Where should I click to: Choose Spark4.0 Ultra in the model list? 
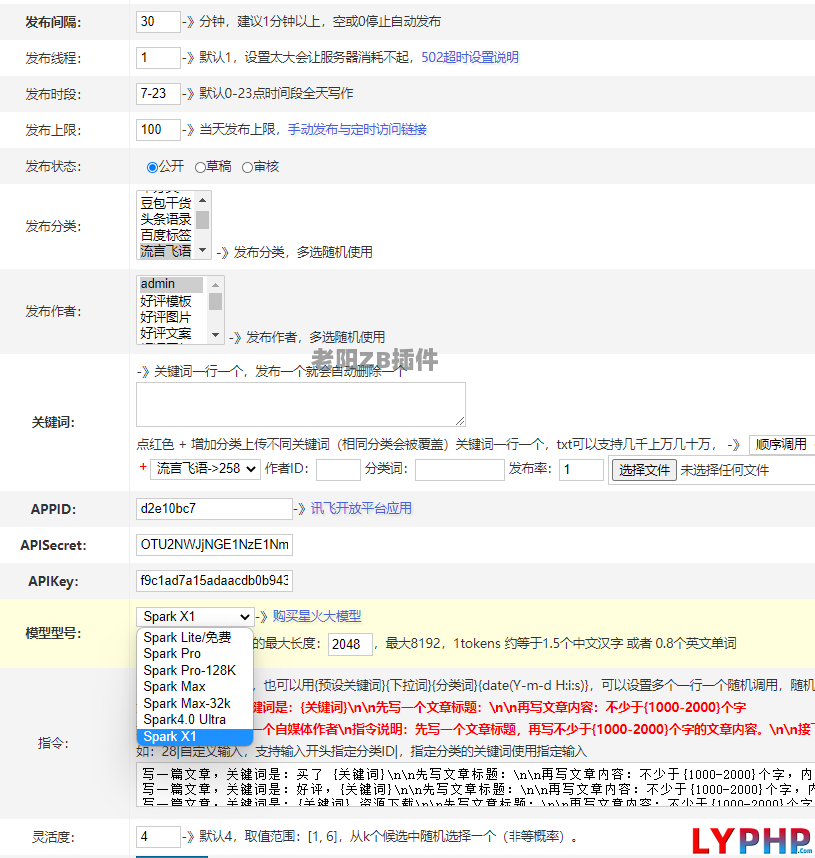click(184, 720)
